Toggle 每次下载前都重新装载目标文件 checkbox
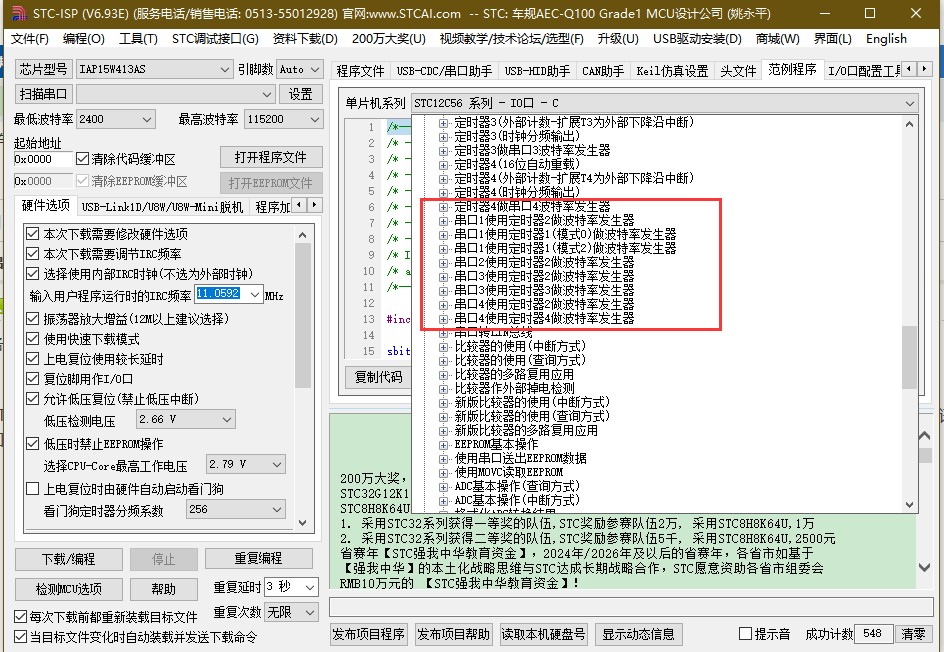Viewport: 944px width, 652px height. [x=20, y=617]
